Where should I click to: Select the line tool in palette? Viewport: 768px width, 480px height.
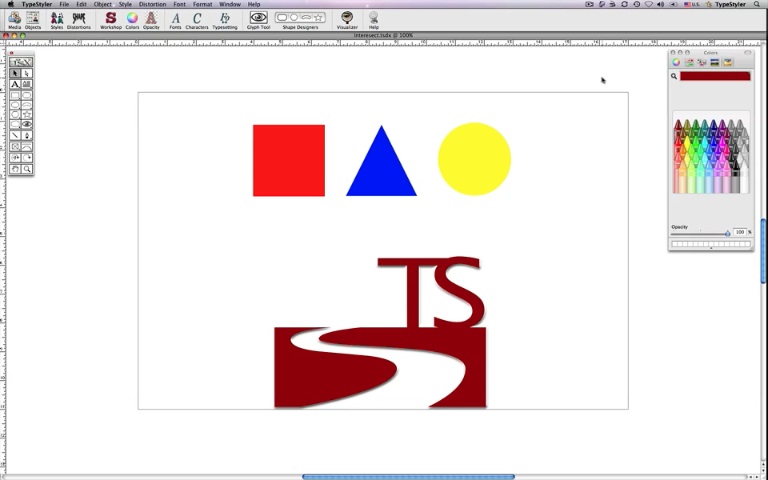[15, 136]
